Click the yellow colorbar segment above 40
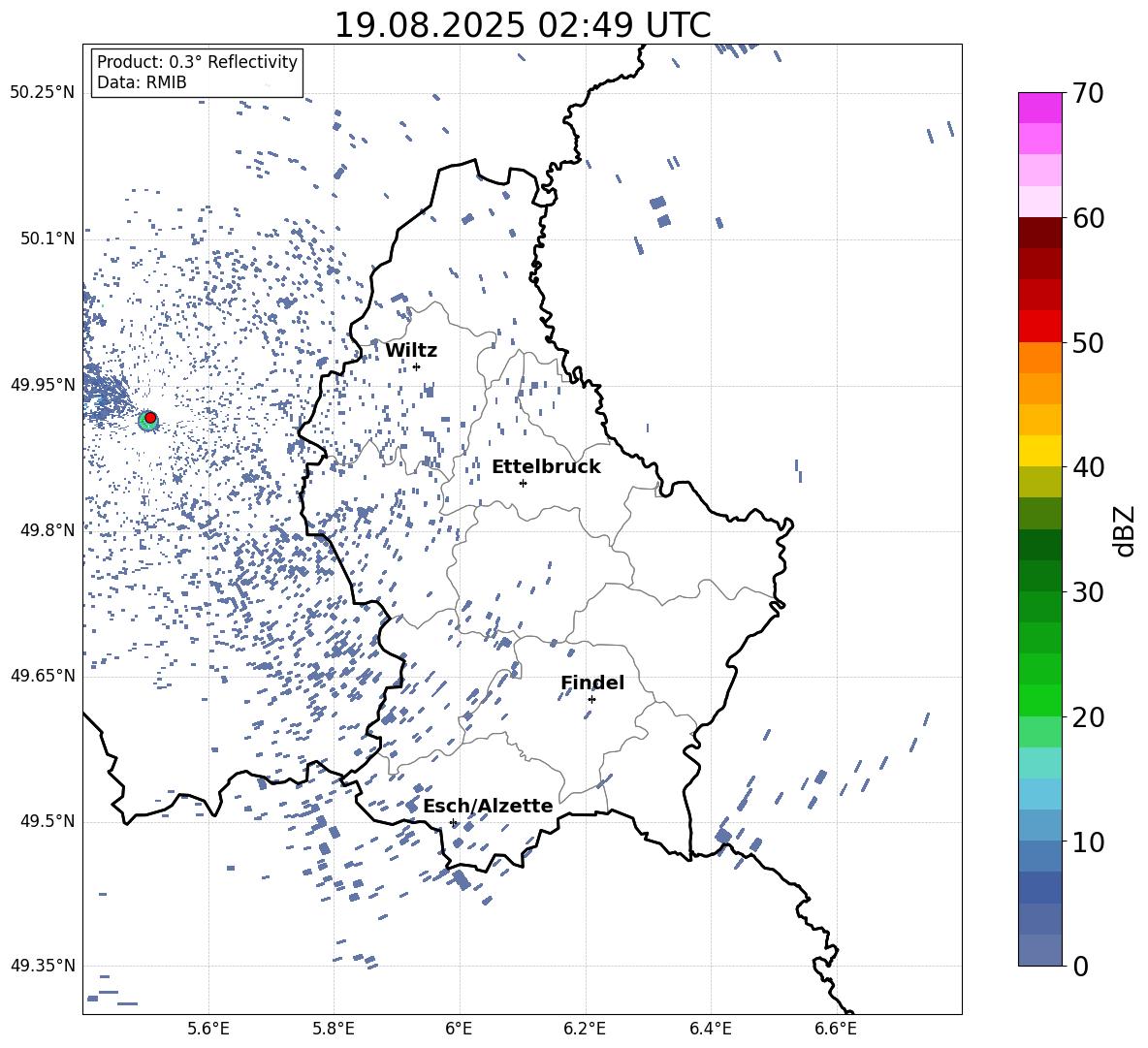Viewport: 1148px width, 1048px height. click(x=1040, y=451)
